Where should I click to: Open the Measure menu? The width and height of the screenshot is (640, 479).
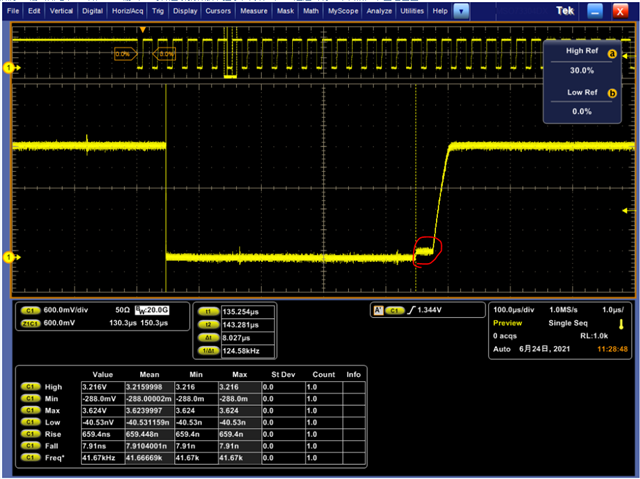coord(254,10)
